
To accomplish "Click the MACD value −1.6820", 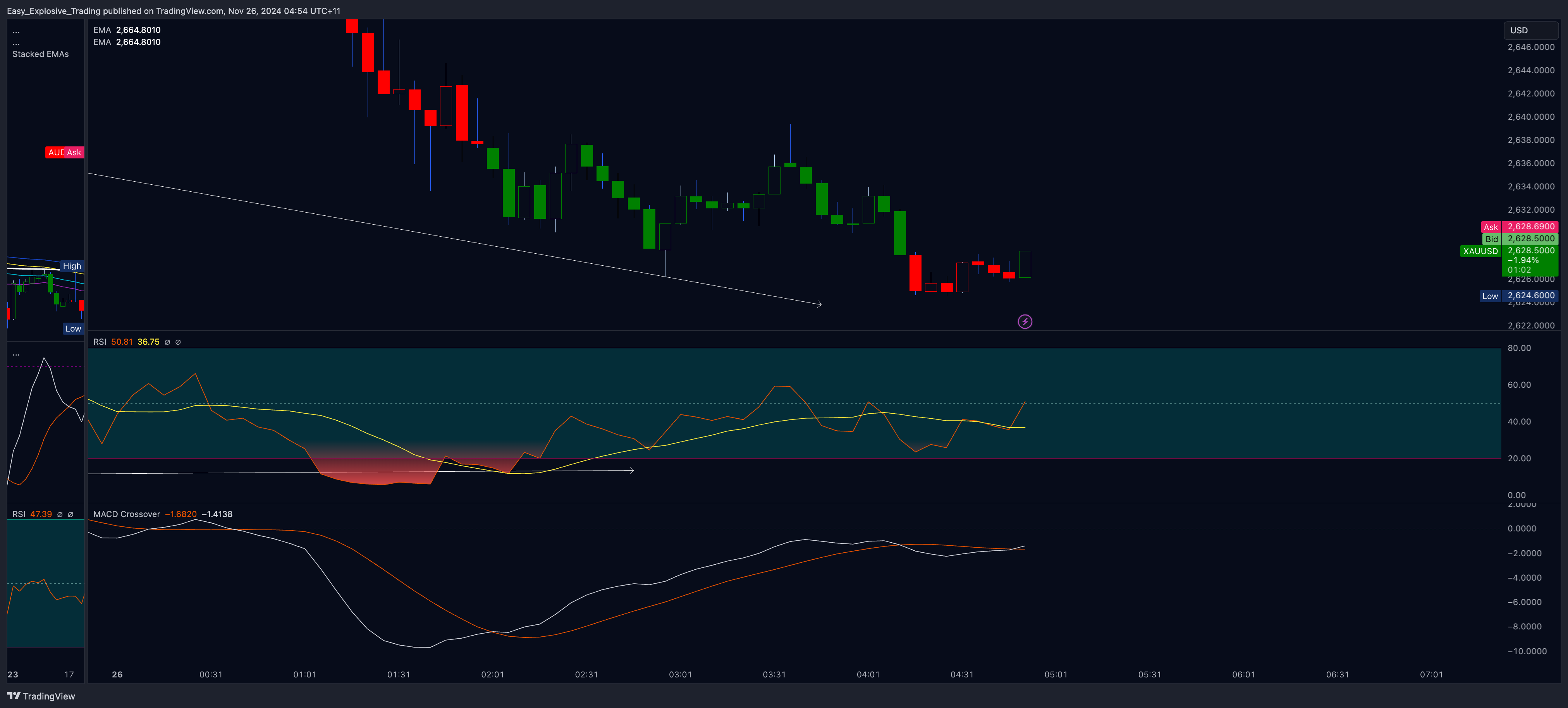I will (181, 514).
